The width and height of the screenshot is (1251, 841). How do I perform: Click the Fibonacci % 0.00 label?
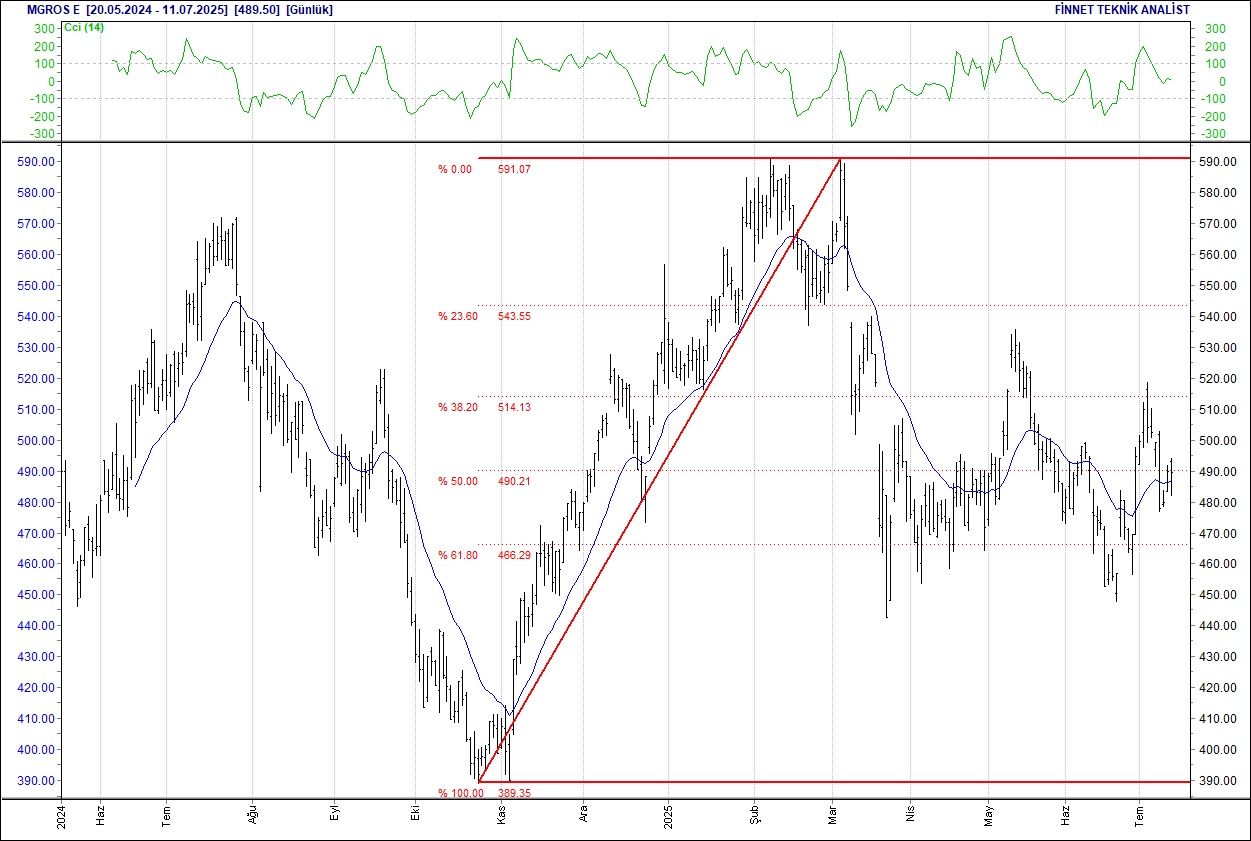[454, 169]
